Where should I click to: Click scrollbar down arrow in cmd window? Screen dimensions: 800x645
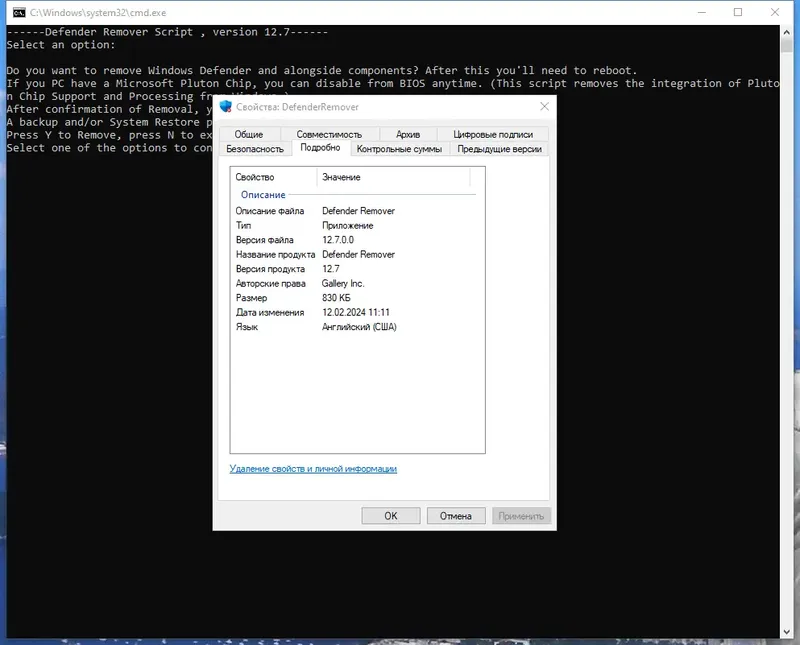(786, 632)
